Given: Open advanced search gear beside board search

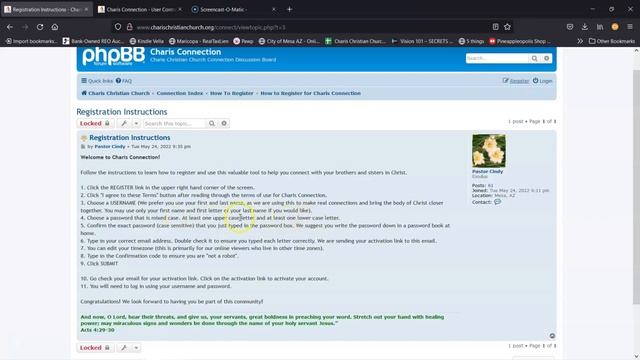Looking at the screenshot, I should click(x=547, y=58).
